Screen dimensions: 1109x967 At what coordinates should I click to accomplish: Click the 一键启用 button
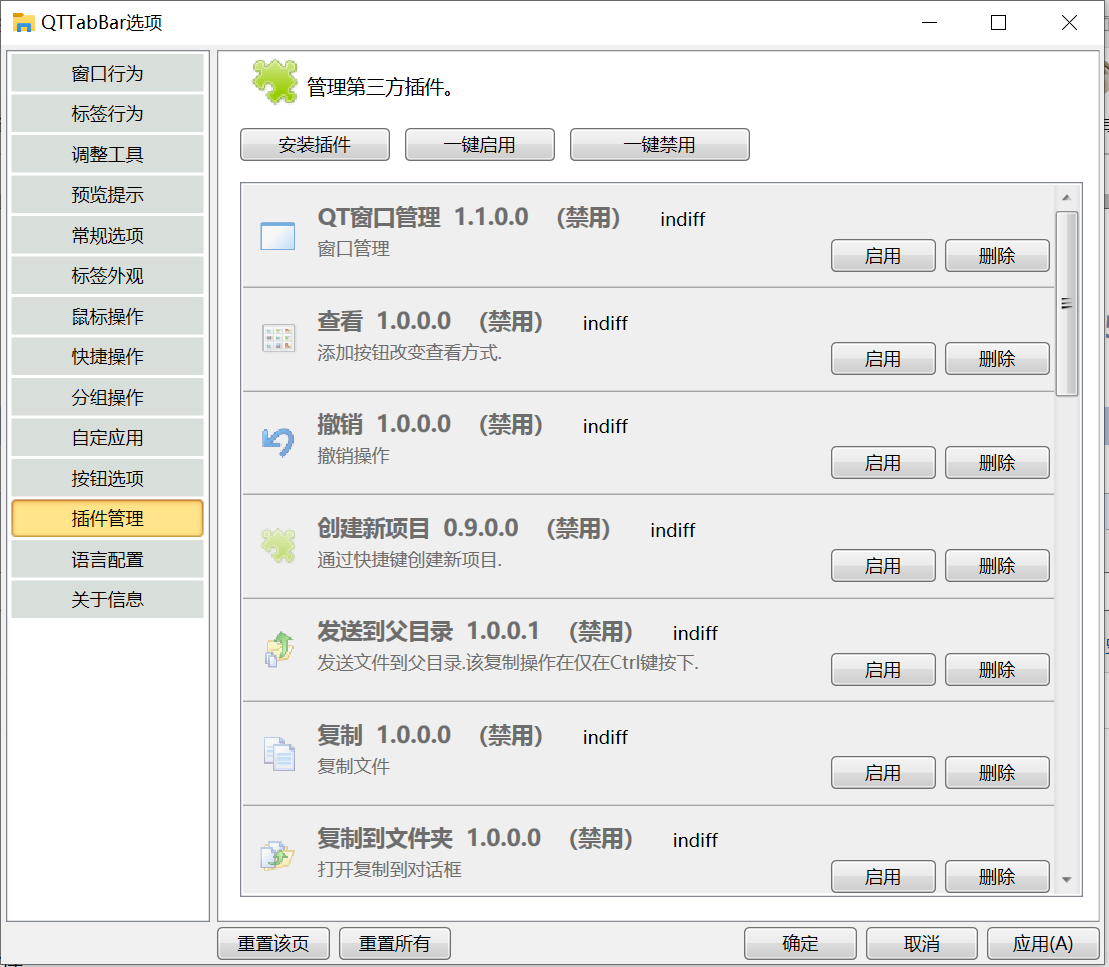(x=480, y=145)
